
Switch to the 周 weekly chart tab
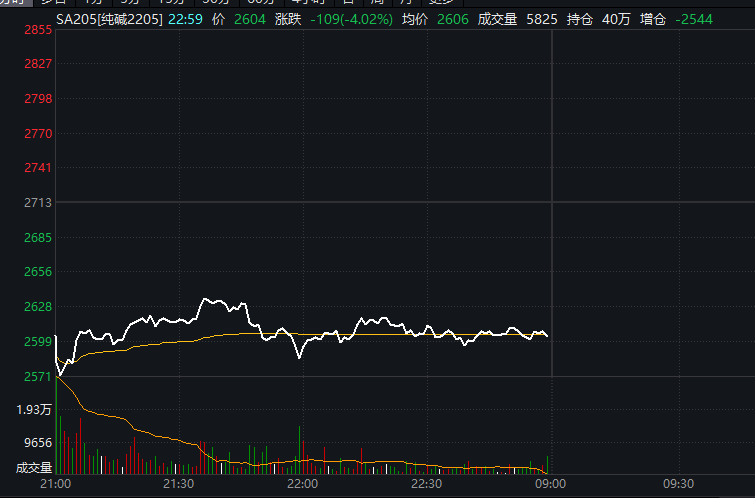(377, 3)
